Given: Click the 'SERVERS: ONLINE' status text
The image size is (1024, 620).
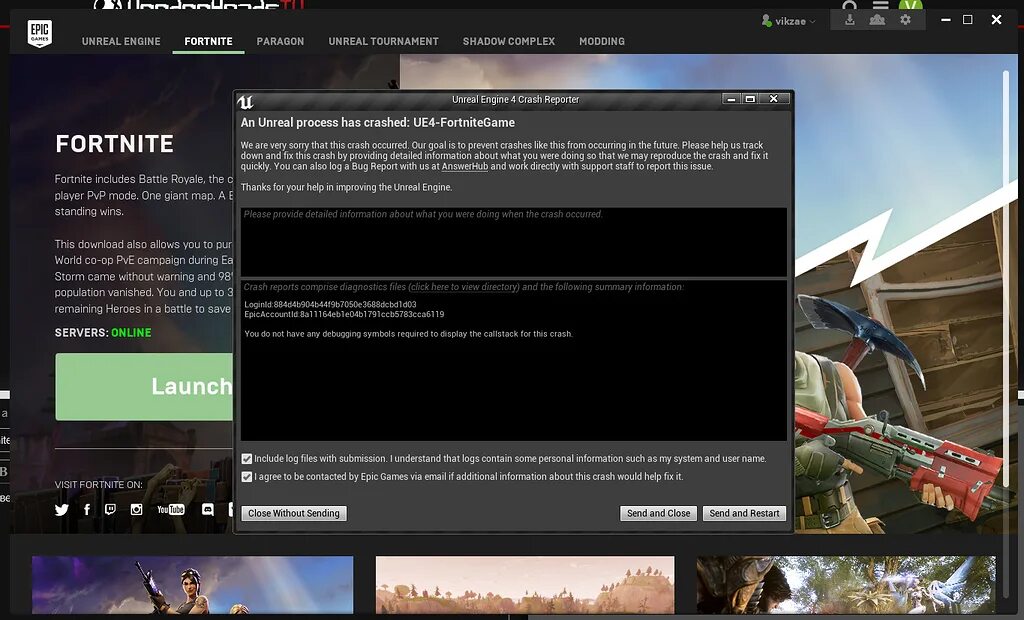Looking at the screenshot, I should point(103,333).
